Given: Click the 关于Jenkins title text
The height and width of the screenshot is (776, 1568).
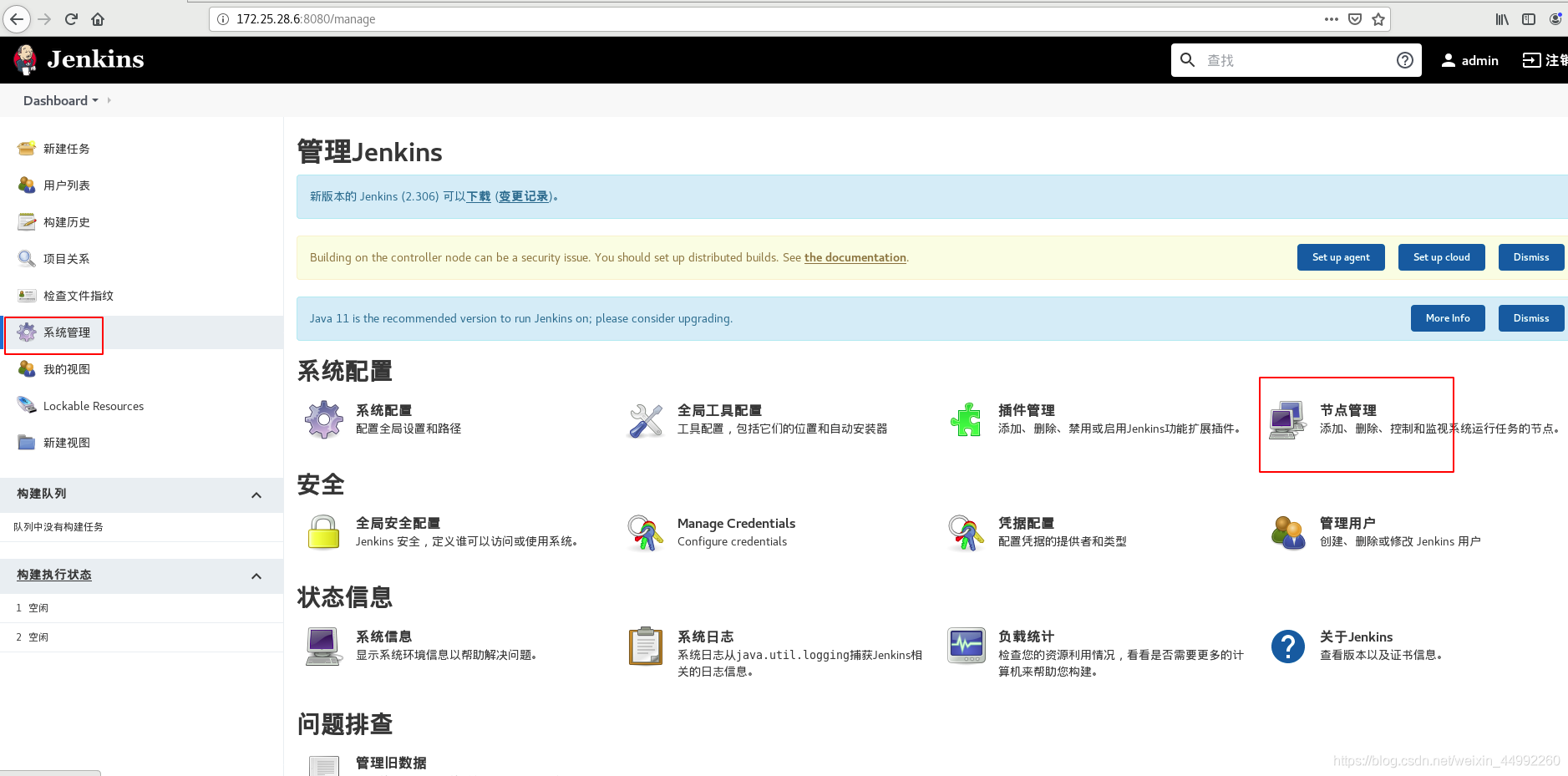Looking at the screenshot, I should point(1356,637).
